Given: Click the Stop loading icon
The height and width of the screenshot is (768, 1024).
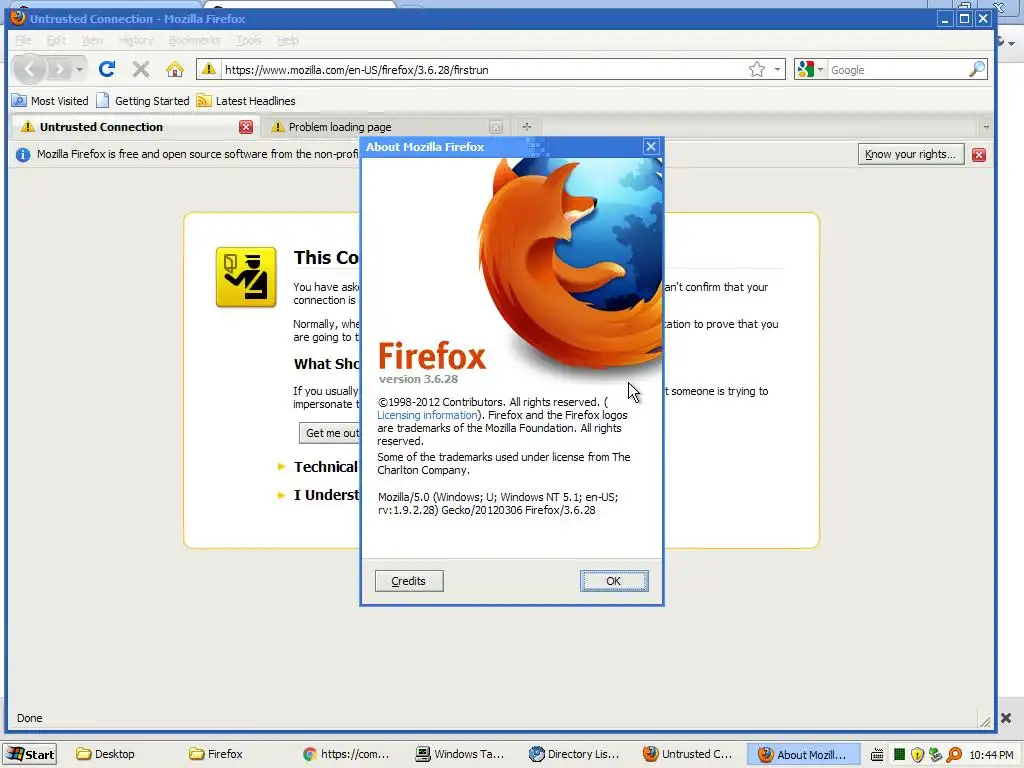Looking at the screenshot, I should [140, 69].
